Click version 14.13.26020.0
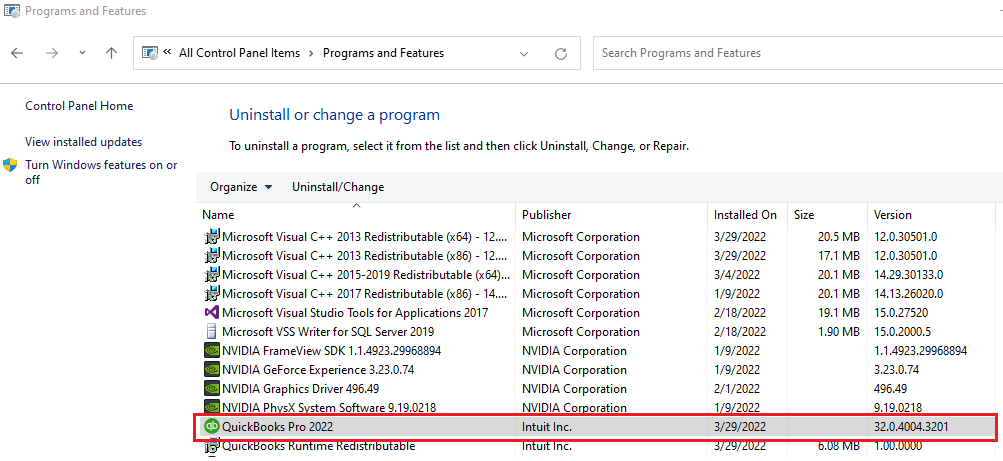 pos(909,294)
